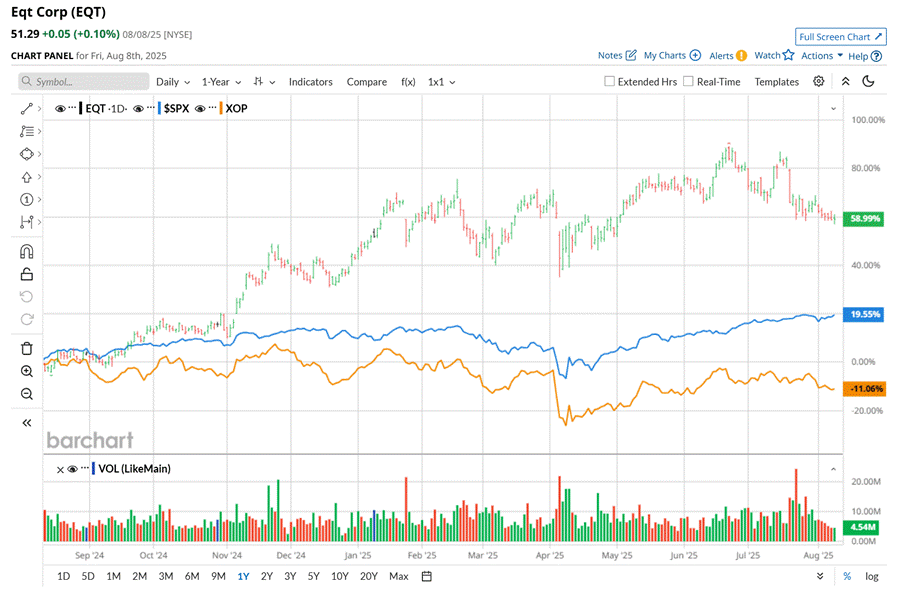Select the 5Y range tab
Image resolution: width=904 pixels, height=597 pixels.
click(x=314, y=576)
